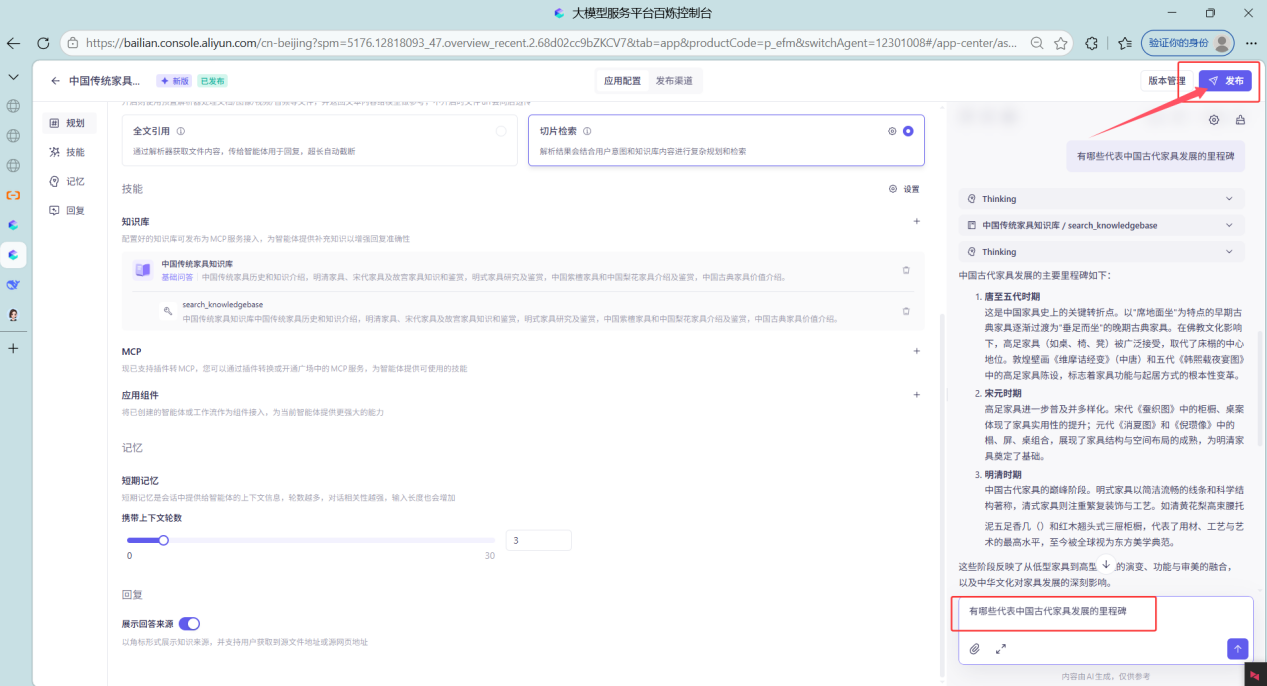
Task: Expand the search_knowledgebase tool call section
Action: [x=1229, y=225]
